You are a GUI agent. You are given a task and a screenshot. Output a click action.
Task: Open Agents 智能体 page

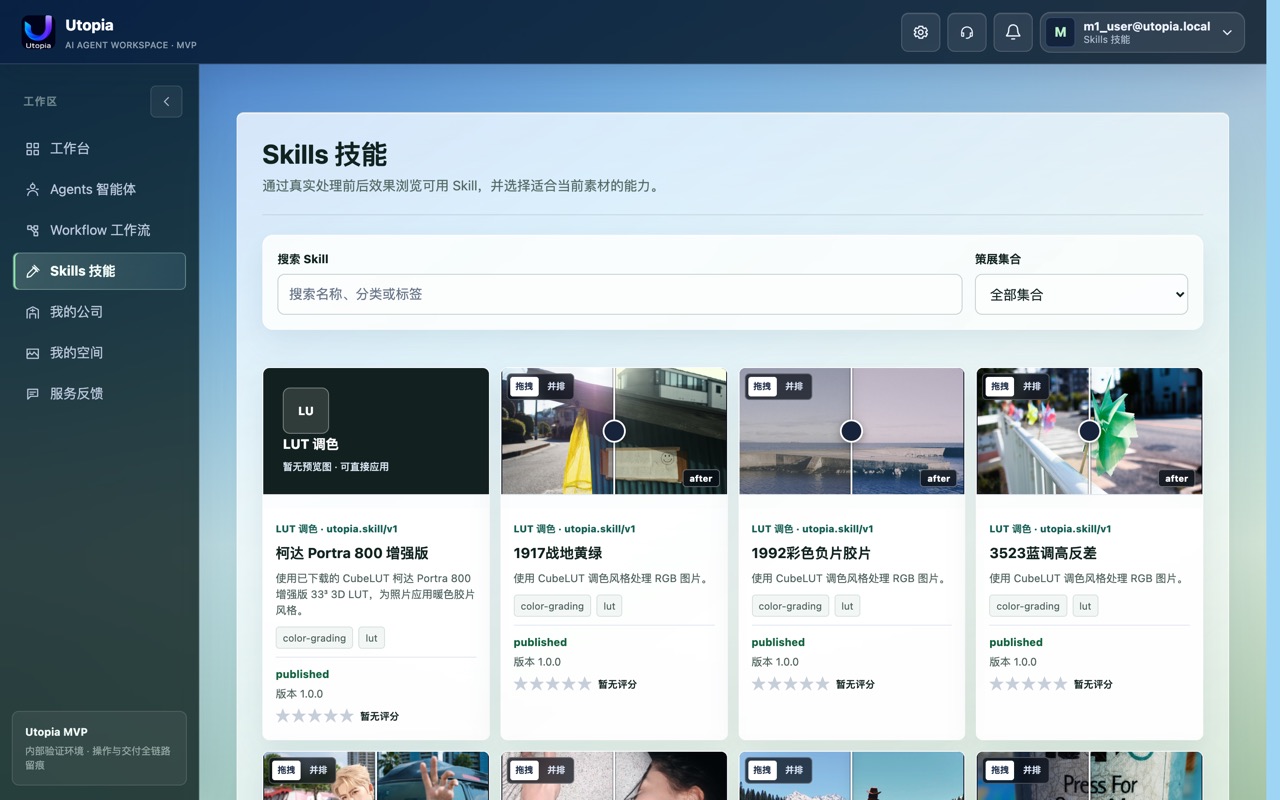99,189
